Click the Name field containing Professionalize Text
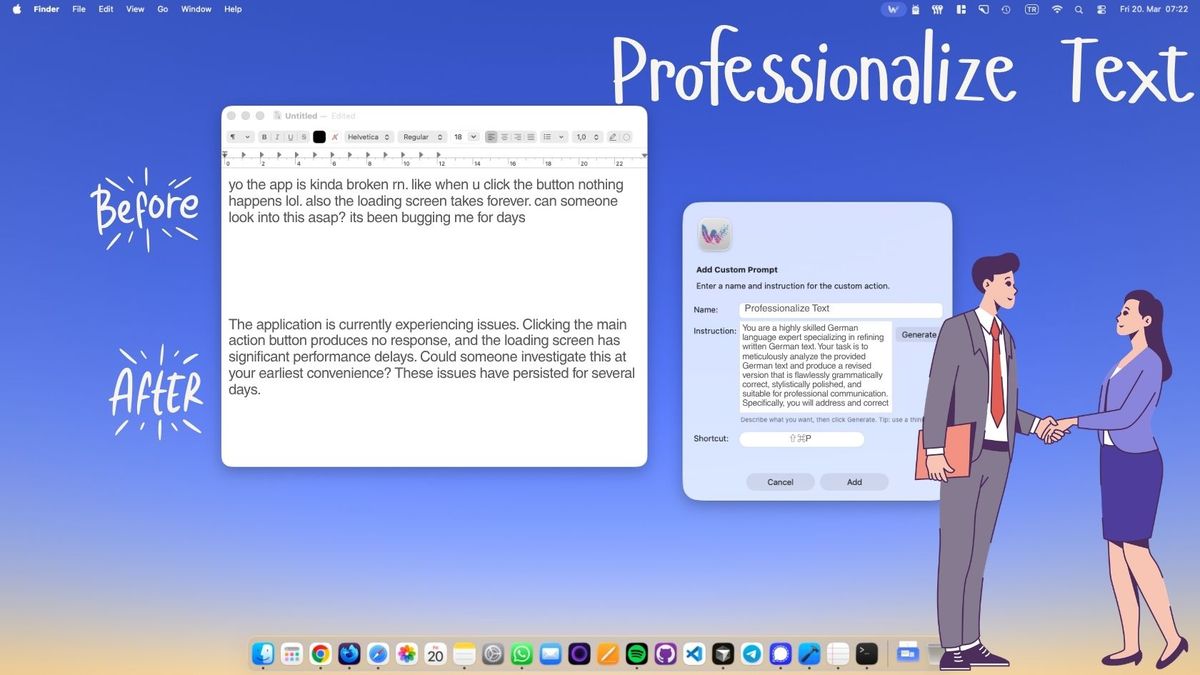Screen dimensions: 1200x675 pos(840,309)
